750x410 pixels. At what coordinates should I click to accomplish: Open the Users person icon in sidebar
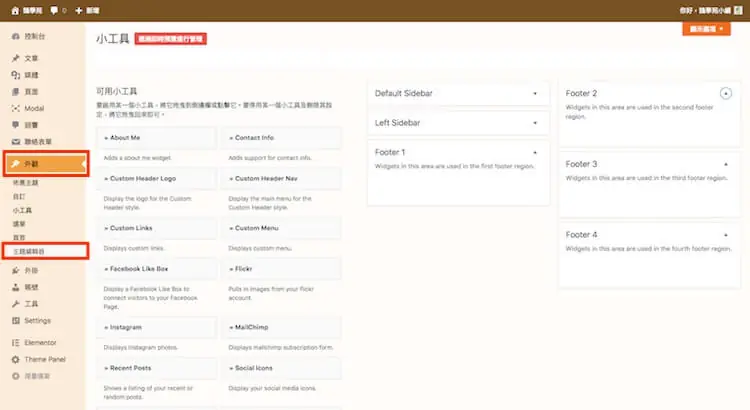16,287
